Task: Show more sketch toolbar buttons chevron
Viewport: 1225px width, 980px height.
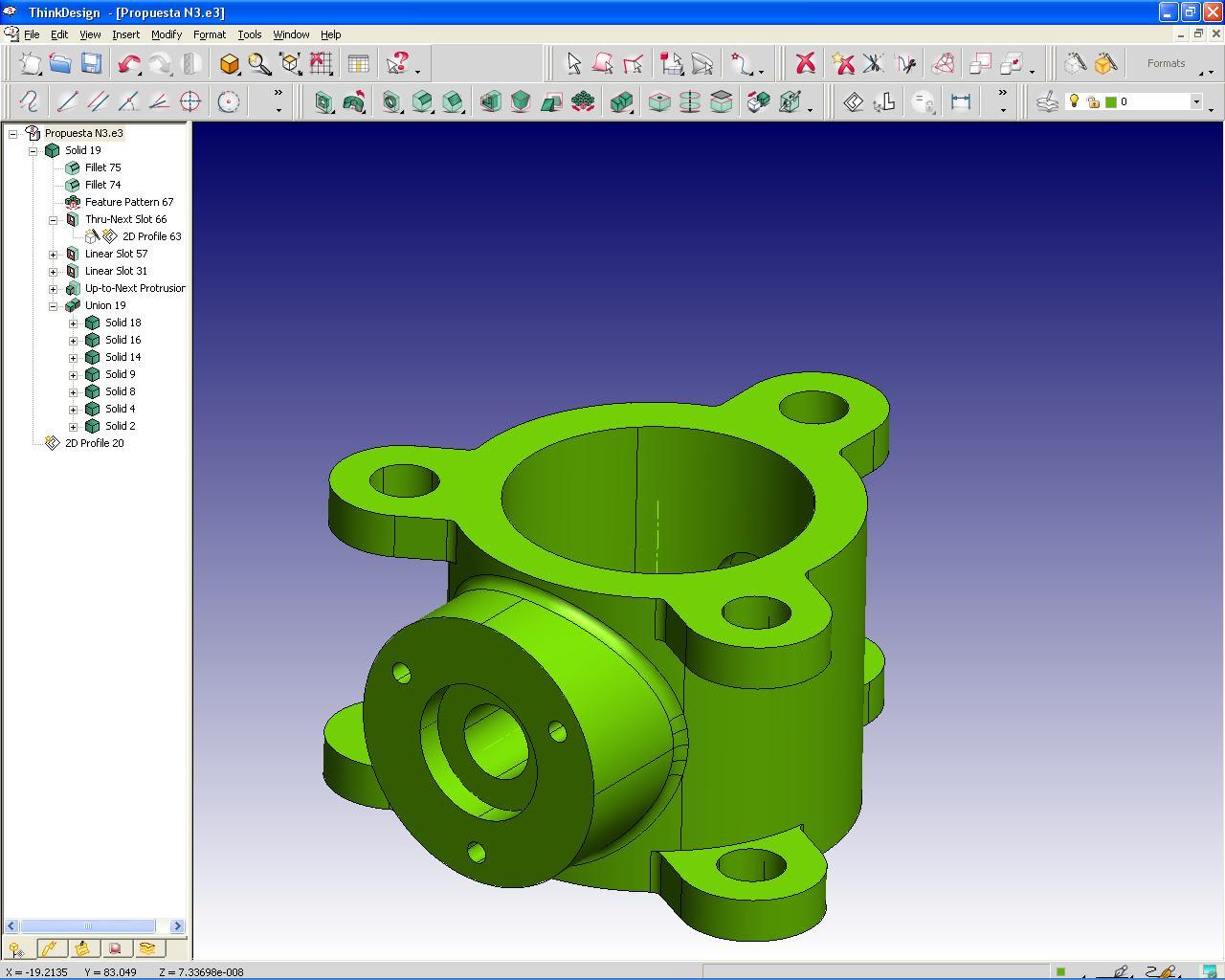Action: [278, 94]
